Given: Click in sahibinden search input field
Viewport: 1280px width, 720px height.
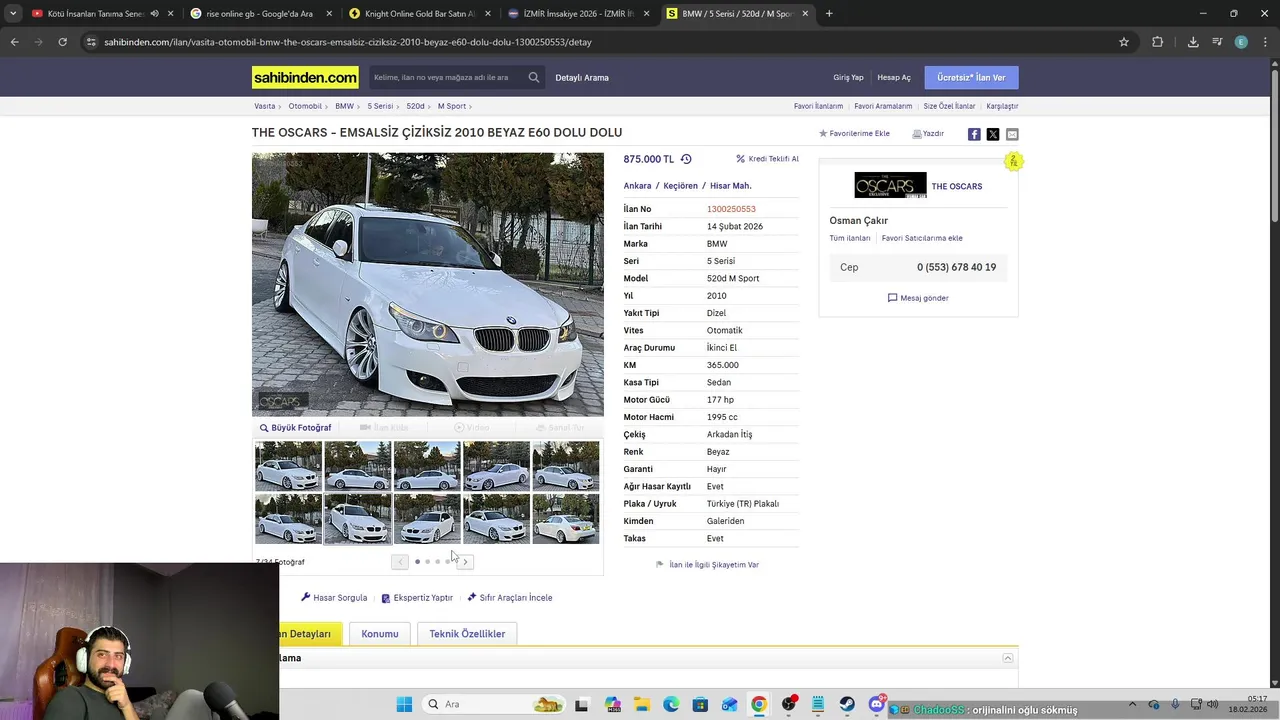Looking at the screenshot, I should [x=445, y=77].
